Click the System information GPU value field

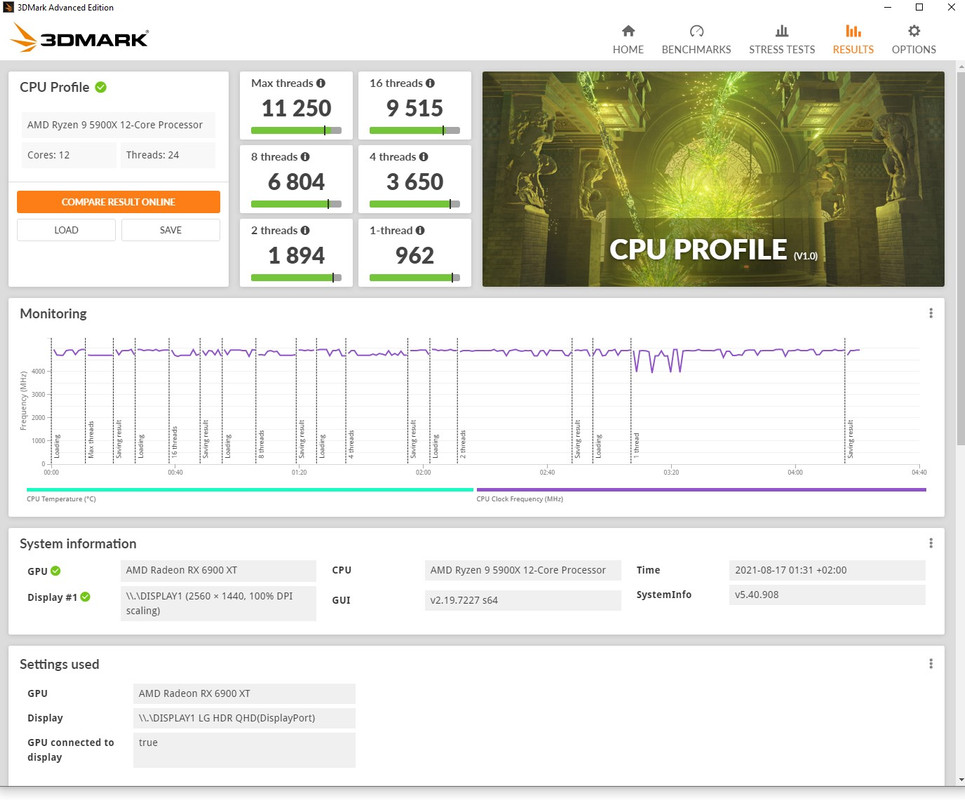(x=218, y=570)
